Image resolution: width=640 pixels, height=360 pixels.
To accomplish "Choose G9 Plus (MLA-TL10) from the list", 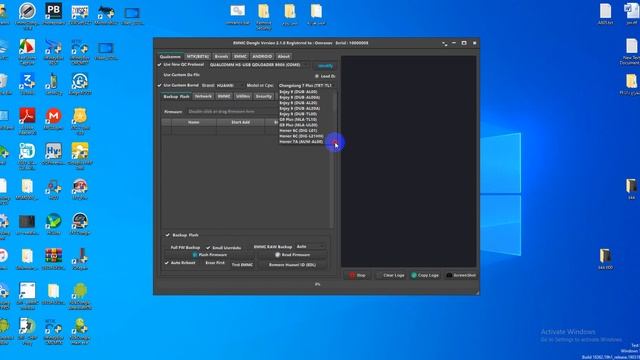I will click(x=298, y=120).
